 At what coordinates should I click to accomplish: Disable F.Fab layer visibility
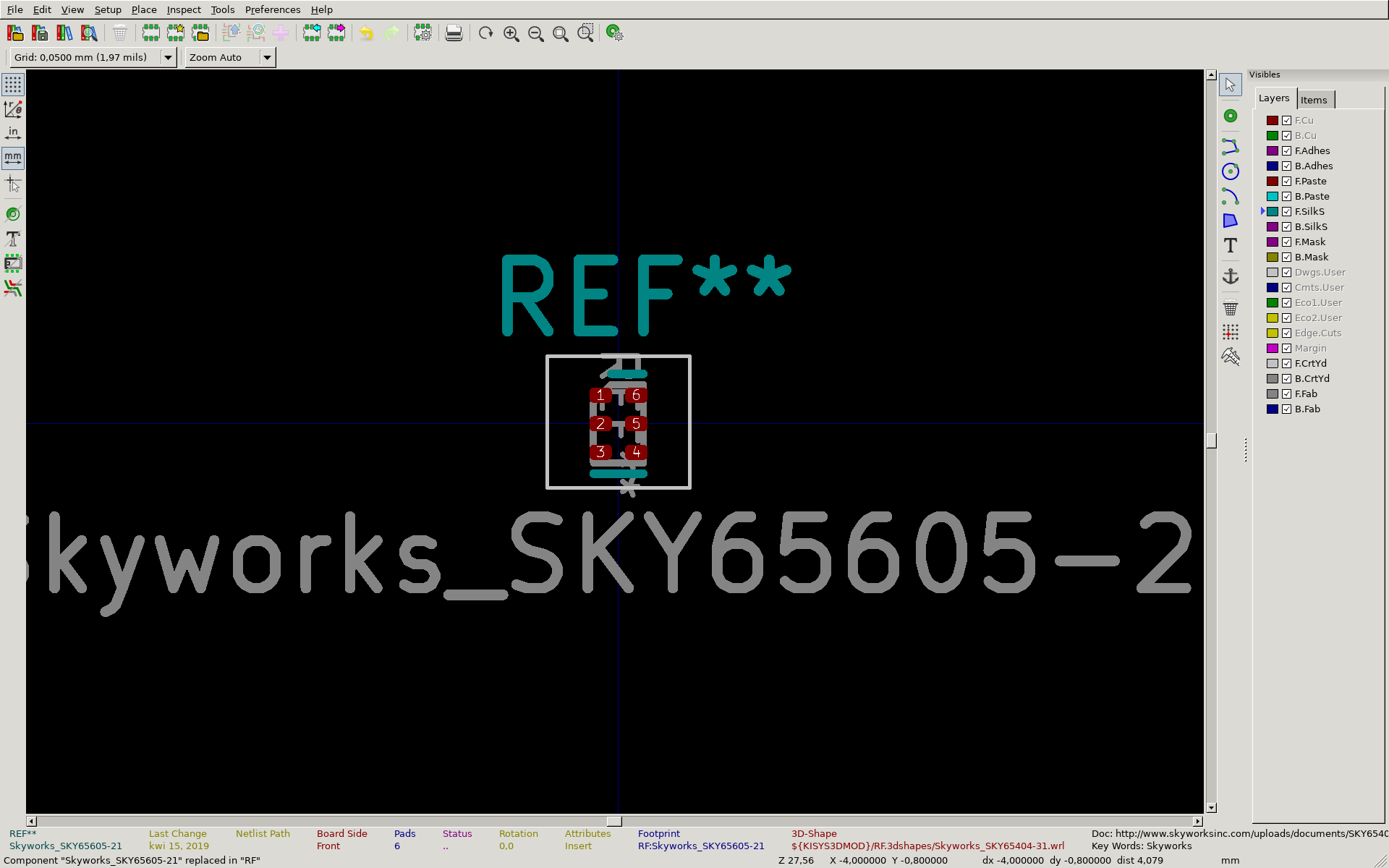pos(1286,394)
